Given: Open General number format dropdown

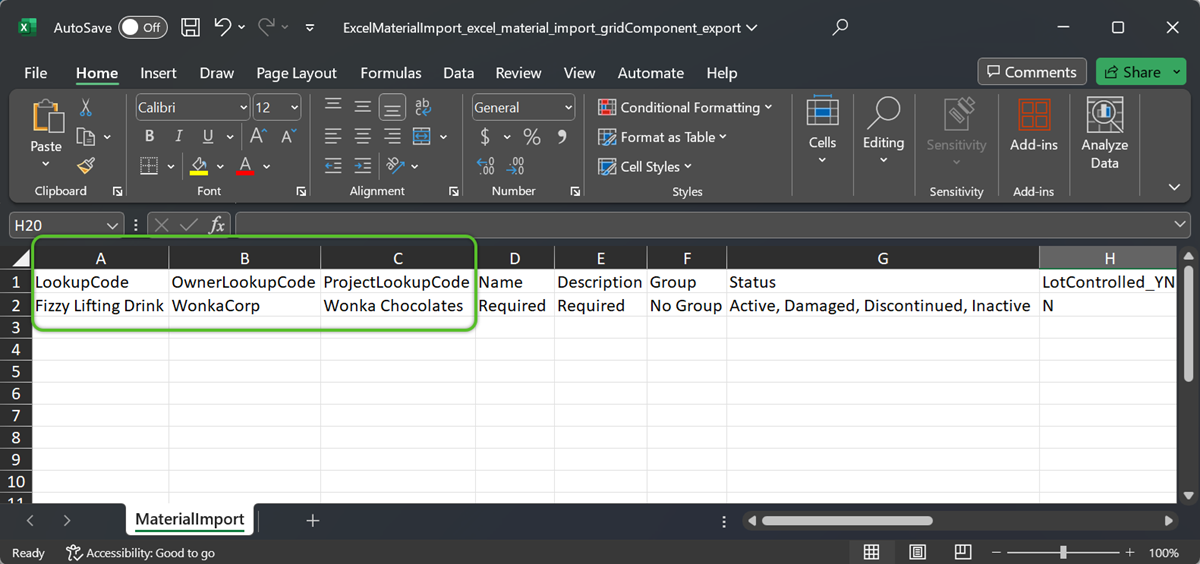Looking at the screenshot, I should [x=568, y=107].
